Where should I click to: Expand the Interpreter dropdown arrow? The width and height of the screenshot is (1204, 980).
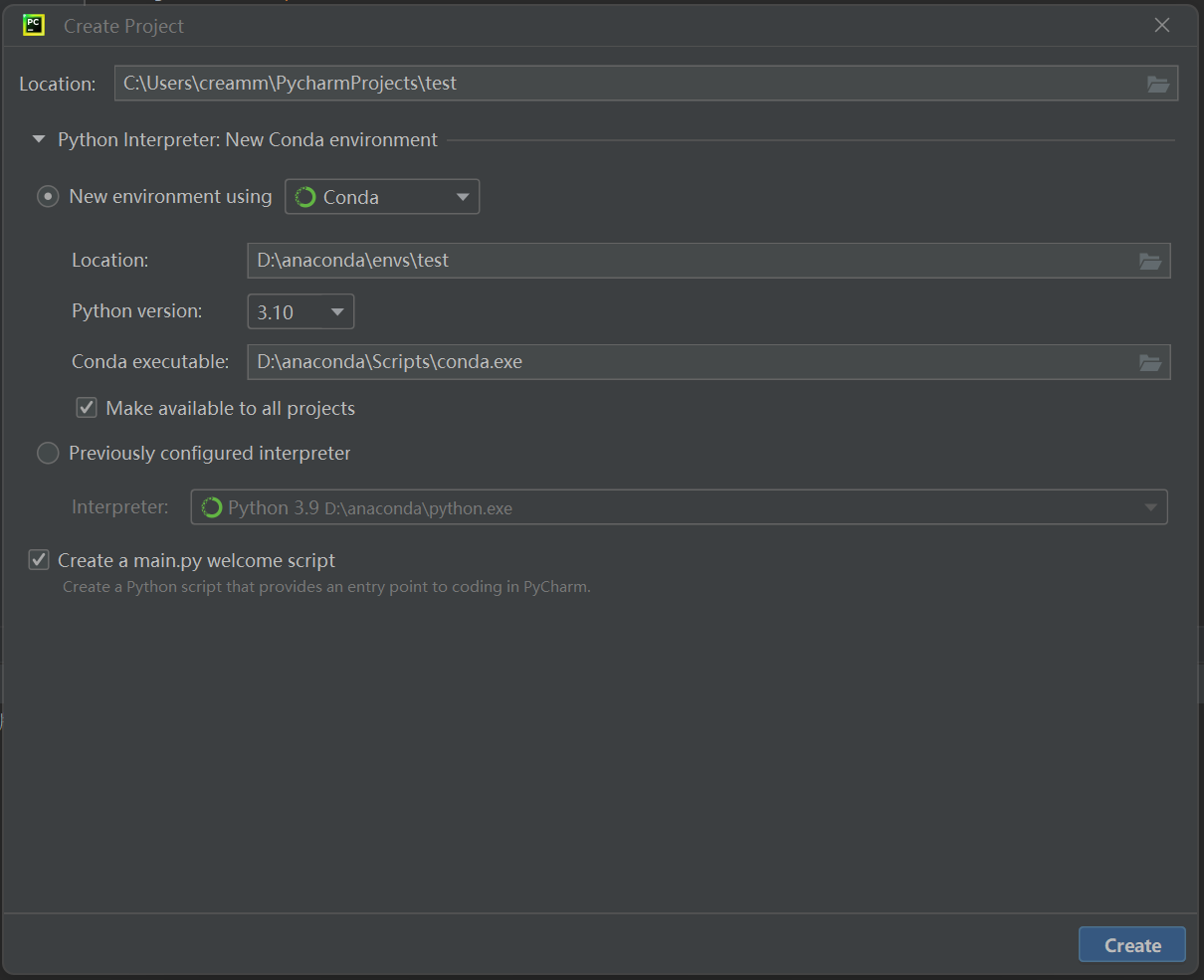[1150, 508]
